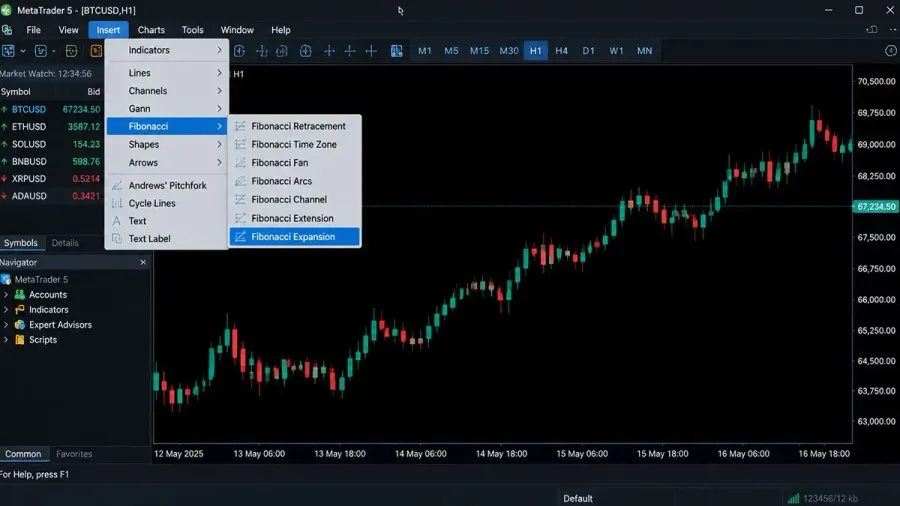Click the tile windows grid icon beside M1
The height and width of the screenshot is (506, 900).
[x=397, y=51]
